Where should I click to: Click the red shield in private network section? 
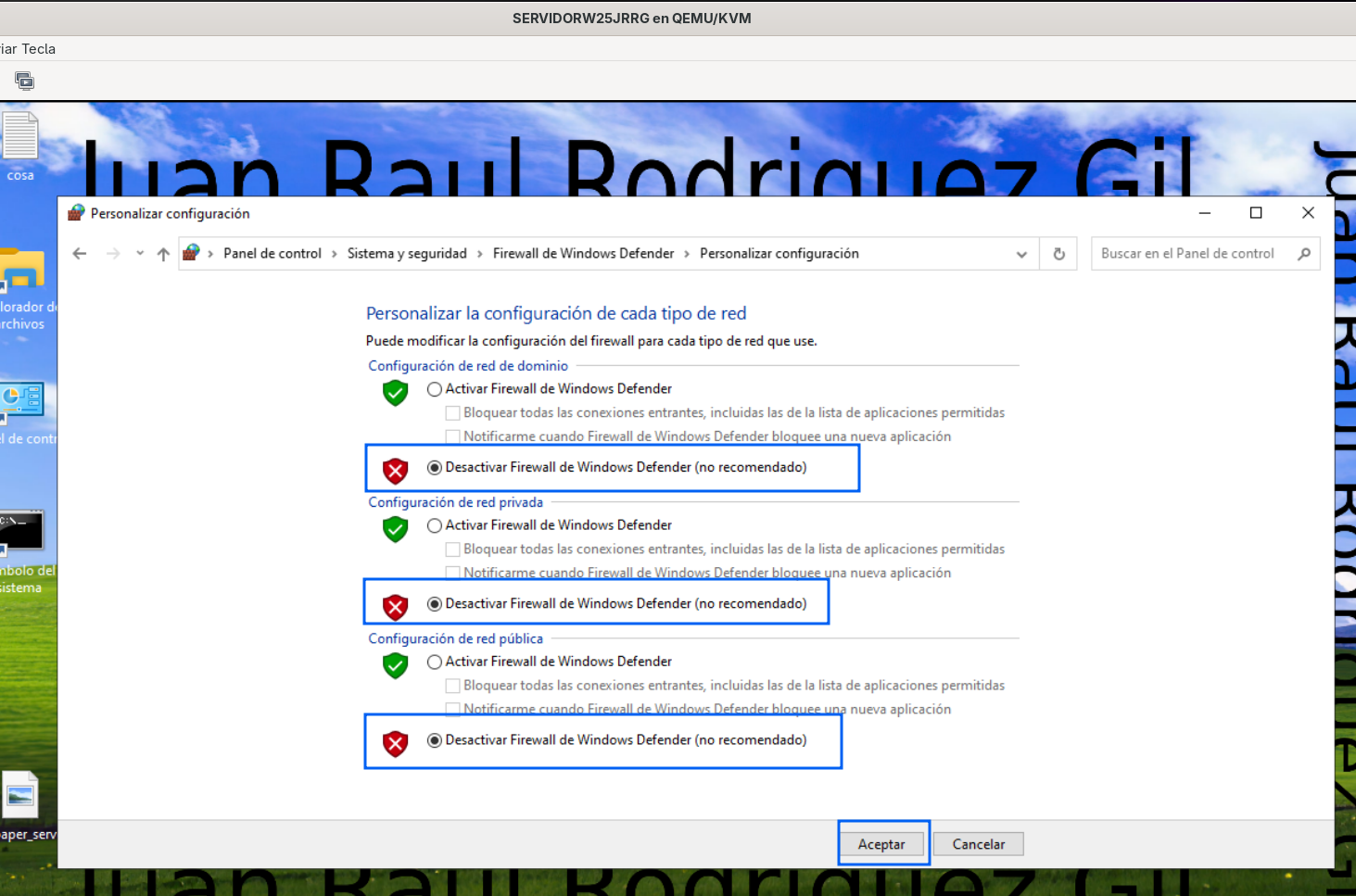point(396,607)
